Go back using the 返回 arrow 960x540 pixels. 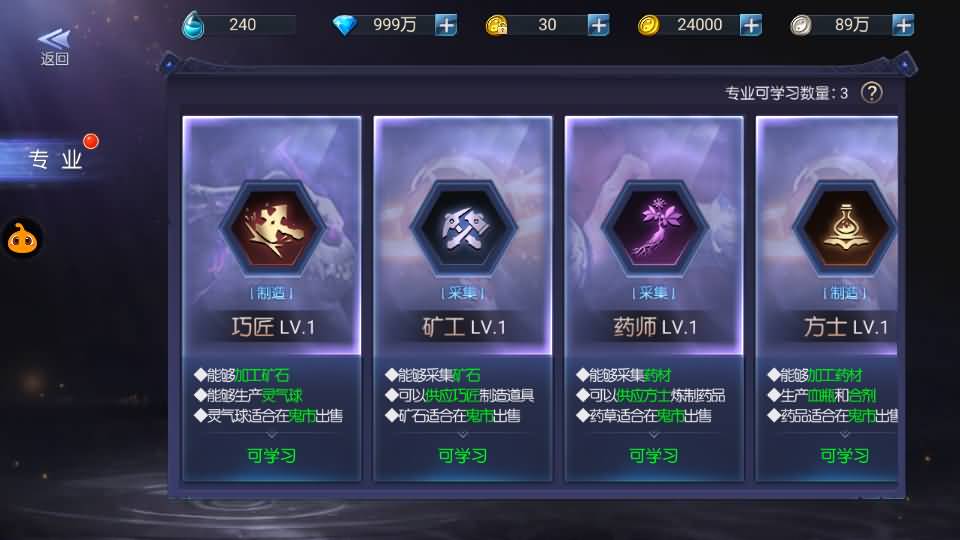(x=54, y=47)
